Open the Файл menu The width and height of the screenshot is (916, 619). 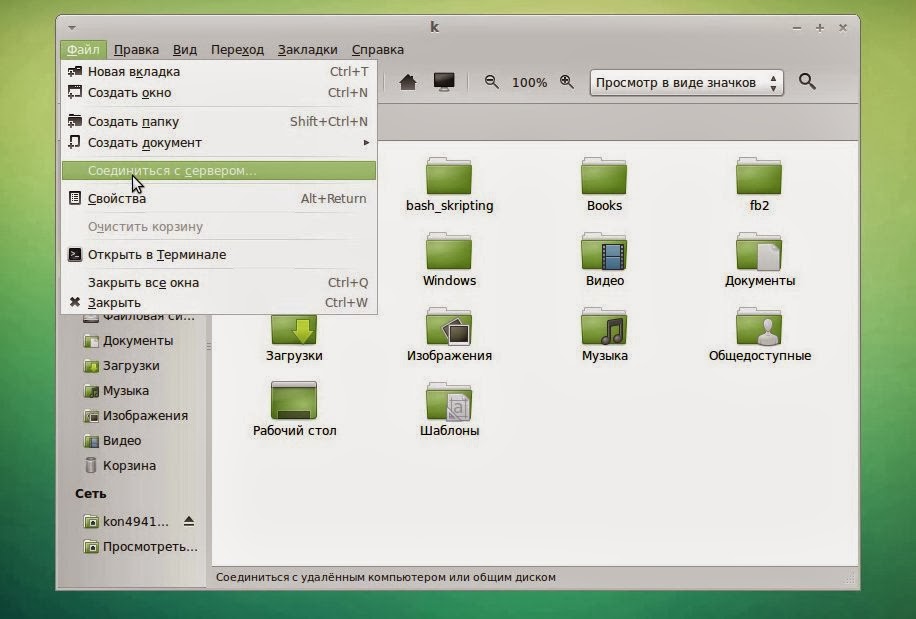(x=83, y=50)
